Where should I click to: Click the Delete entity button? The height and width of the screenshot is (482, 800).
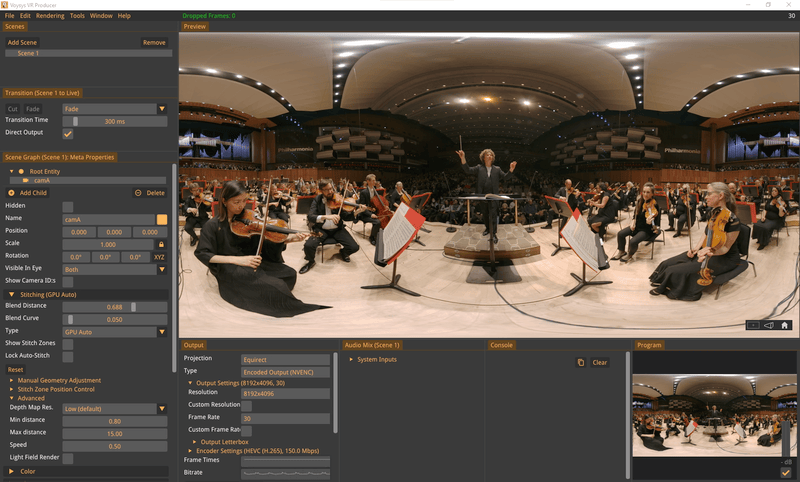click(149, 193)
